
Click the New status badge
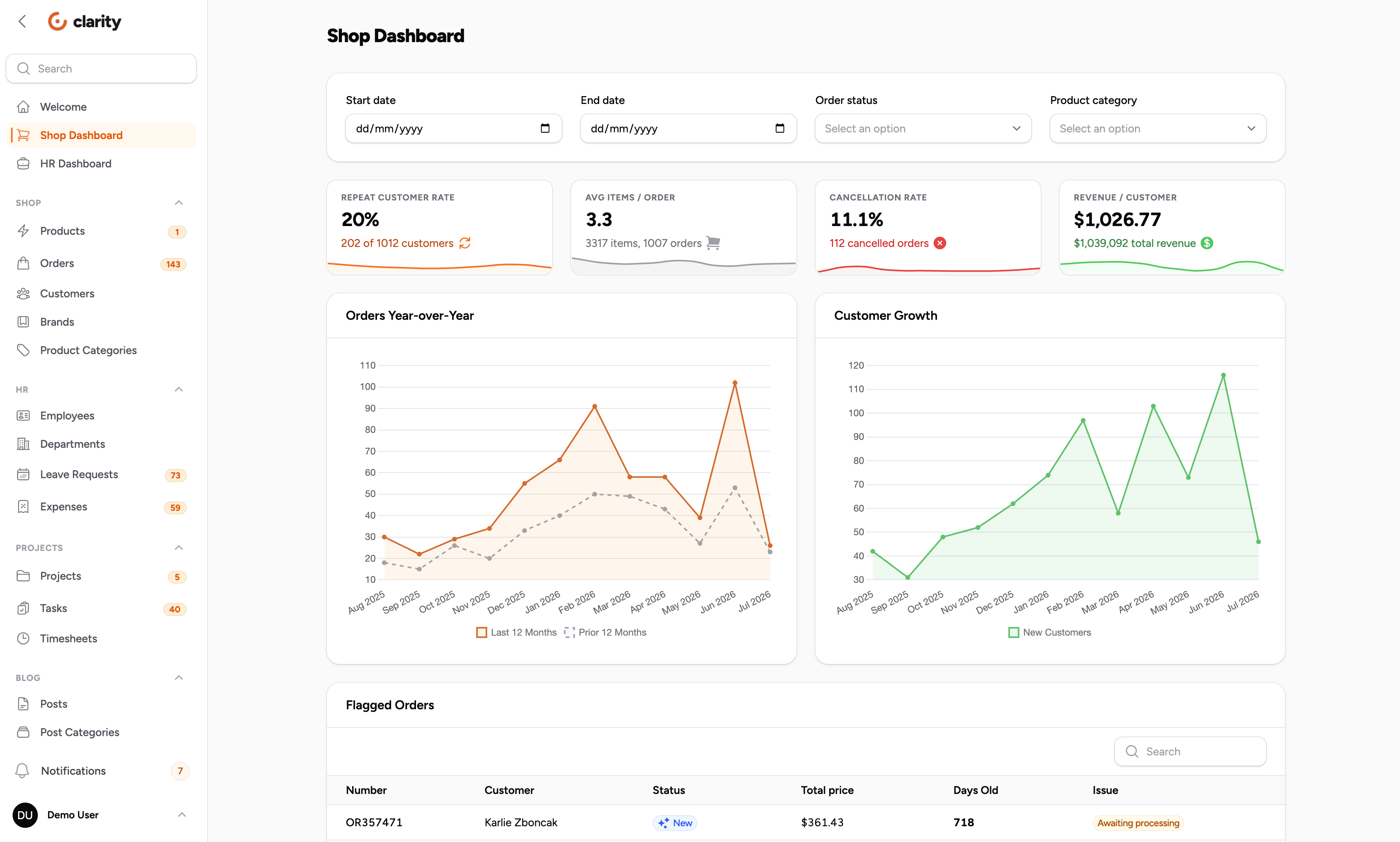click(x=675, y=823)
